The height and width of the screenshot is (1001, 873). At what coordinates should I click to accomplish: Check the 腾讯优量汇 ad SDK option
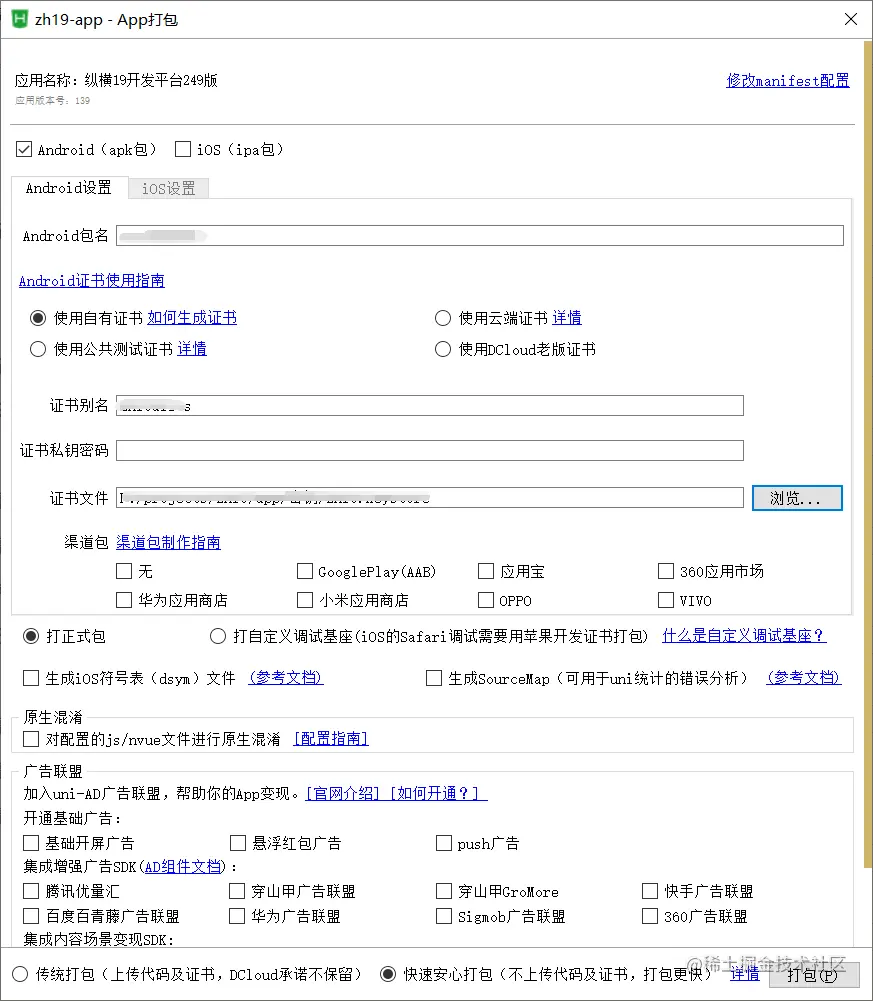pos(30,891)
